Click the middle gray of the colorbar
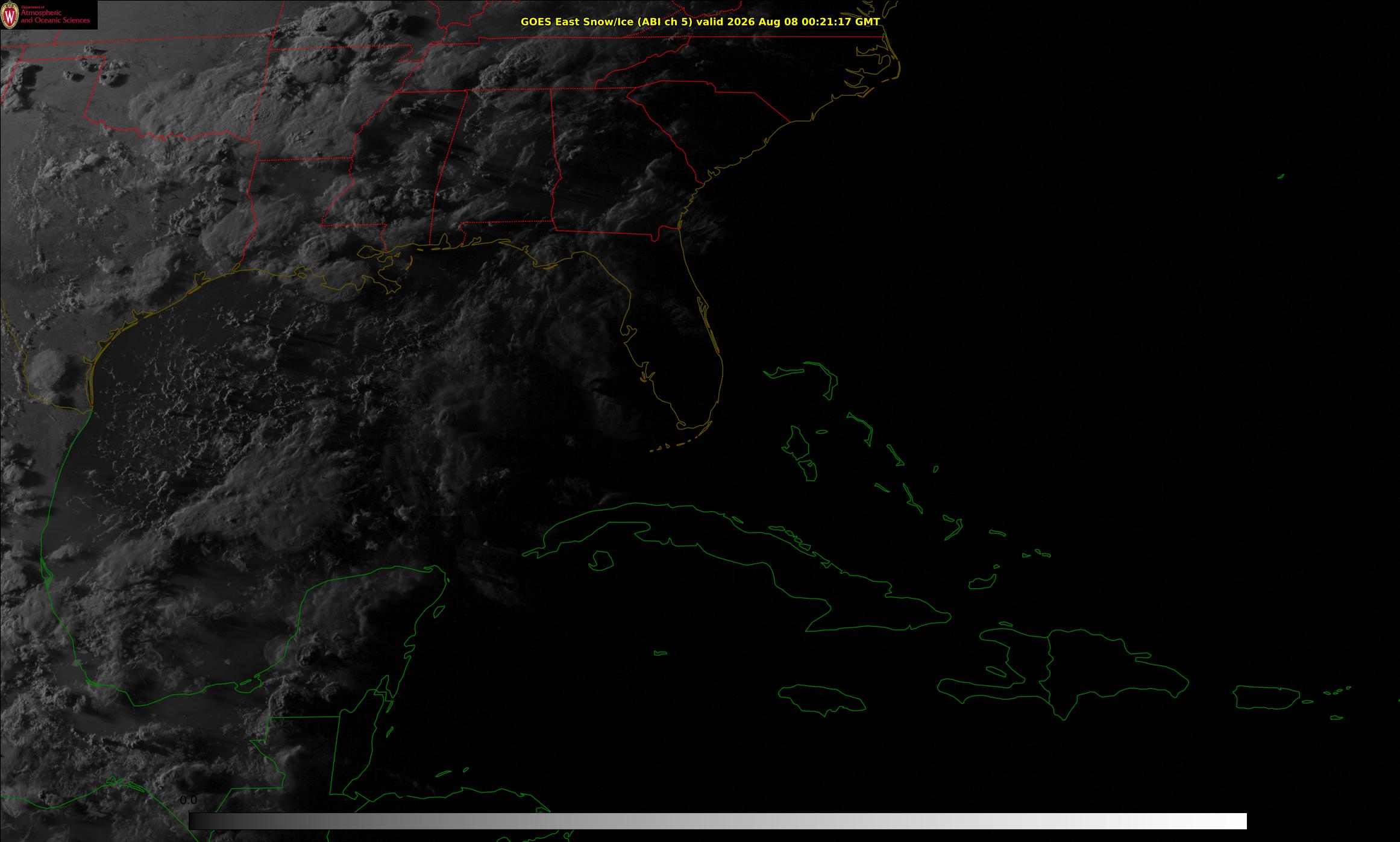This screenshot has width=1400, height=842. coord(718,821)
